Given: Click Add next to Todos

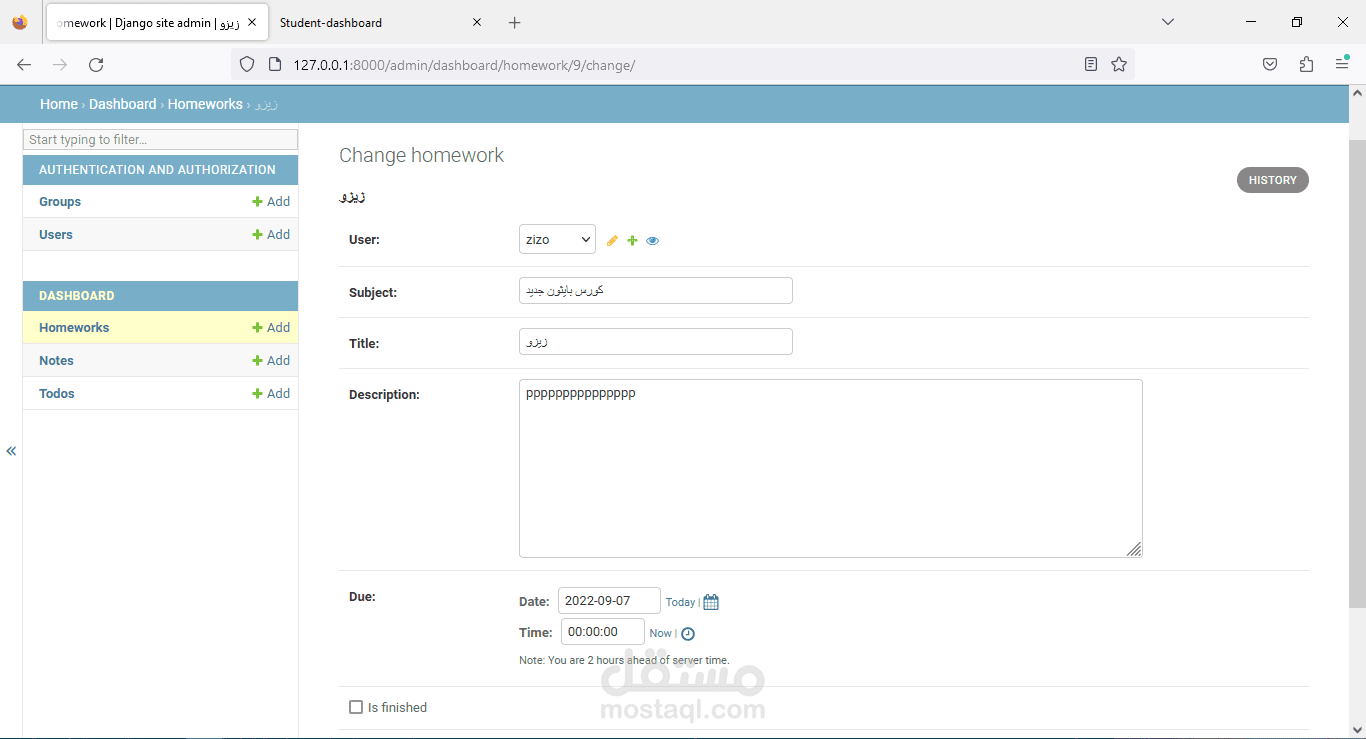Looking at the screenshot, I should point(271,394).
